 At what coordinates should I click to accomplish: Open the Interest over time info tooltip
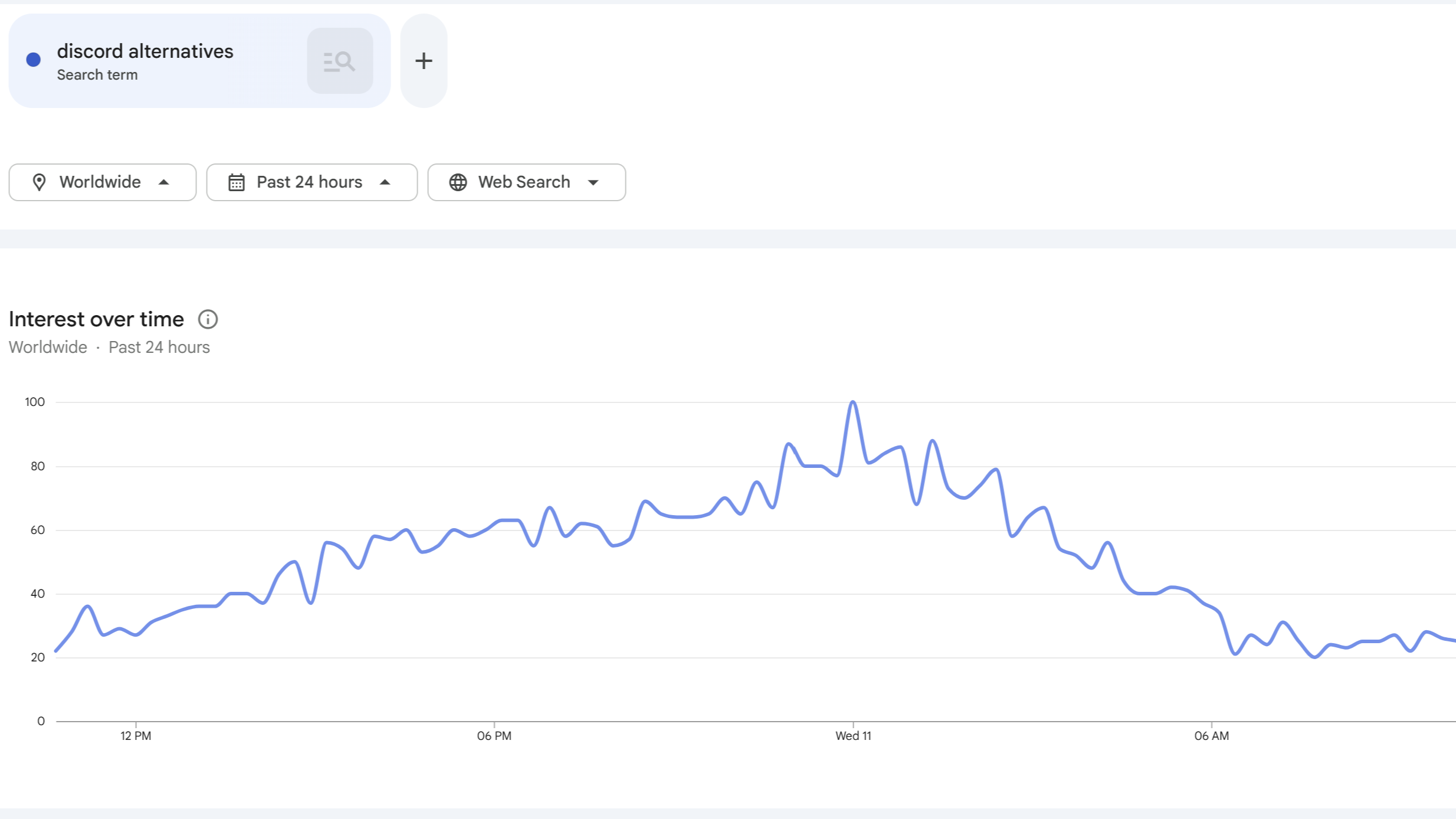[x=208, y=319]
